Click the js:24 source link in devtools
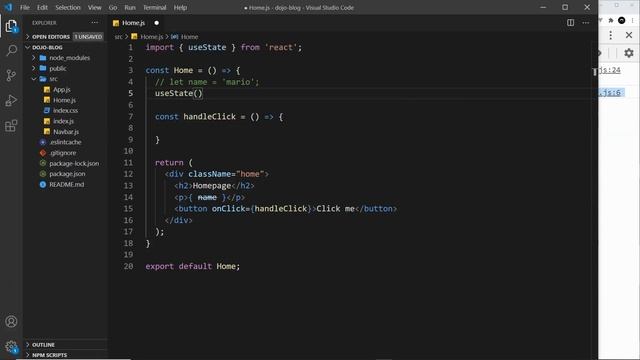 pyautogui.click(x=610, y=70)
